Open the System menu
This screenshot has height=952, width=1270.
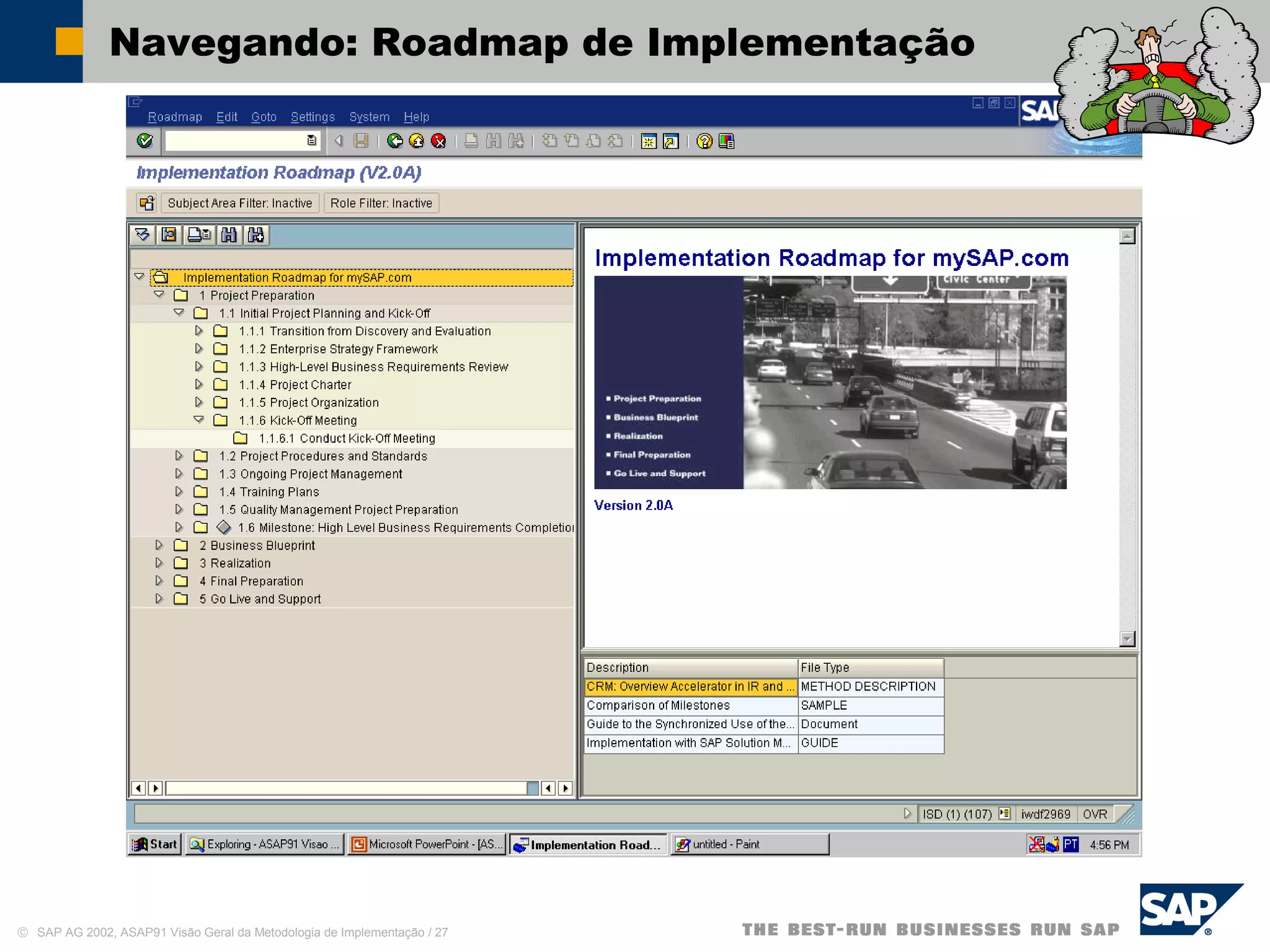click(x=369, y=117)
